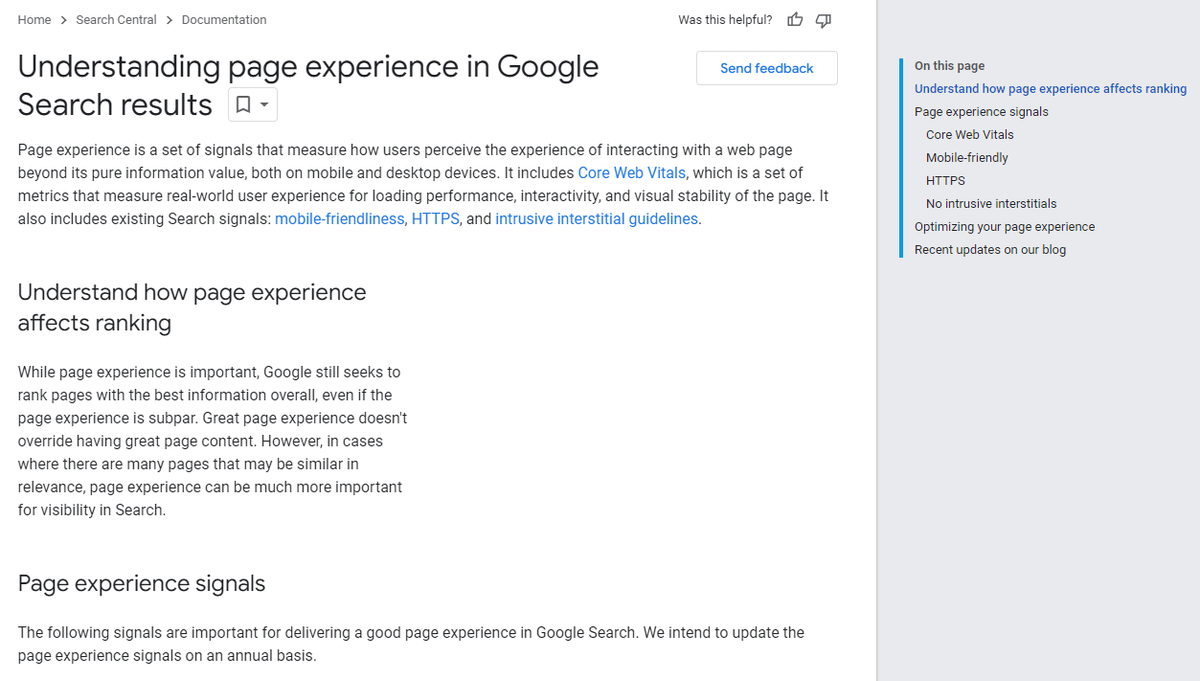This screenshot has height=681, width=1200.
Task: Jump to Page experience signals in sidebar
Action: (981, 112)
